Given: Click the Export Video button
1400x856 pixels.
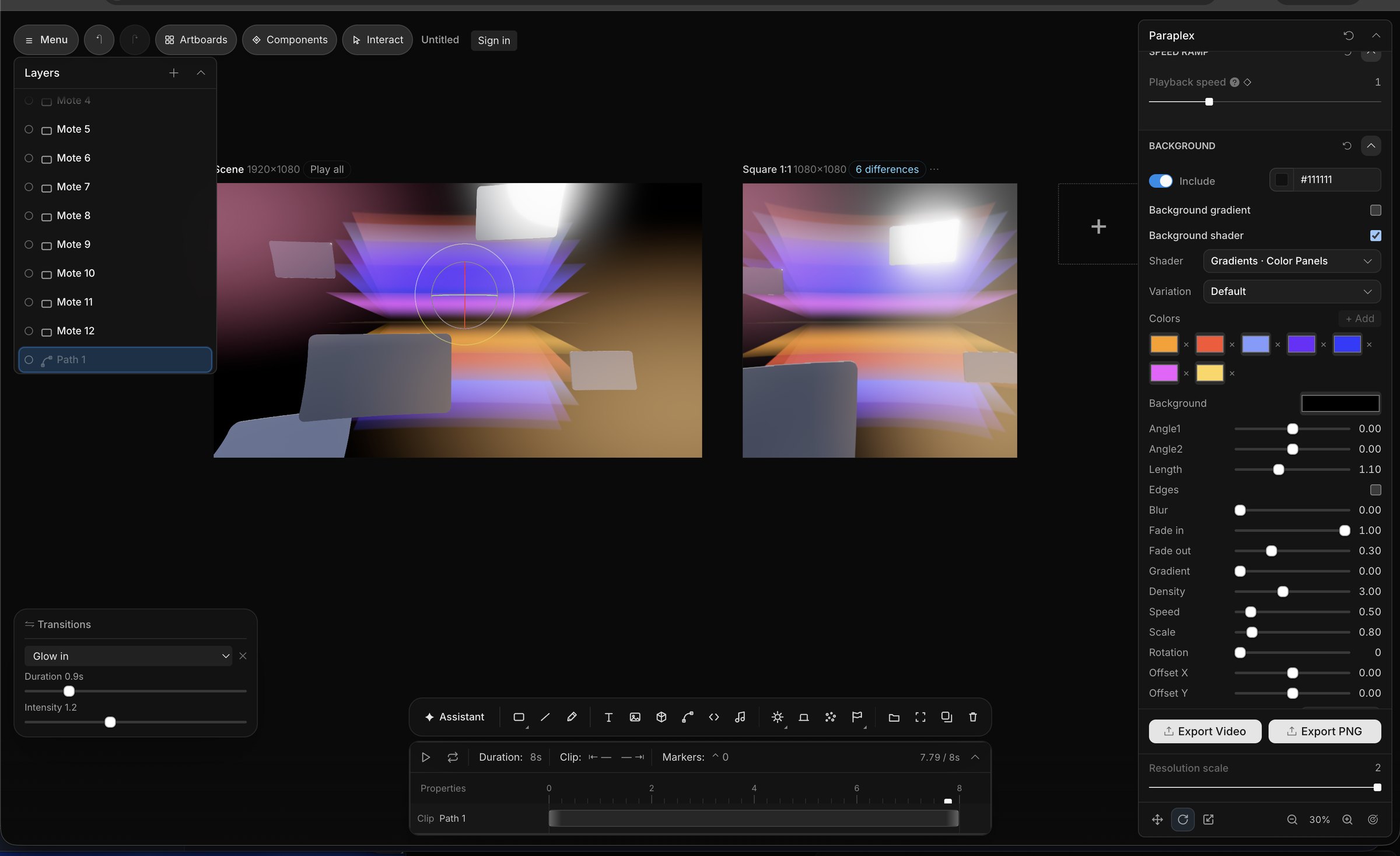Looking at the screenshot, I should click(1205, 731).
